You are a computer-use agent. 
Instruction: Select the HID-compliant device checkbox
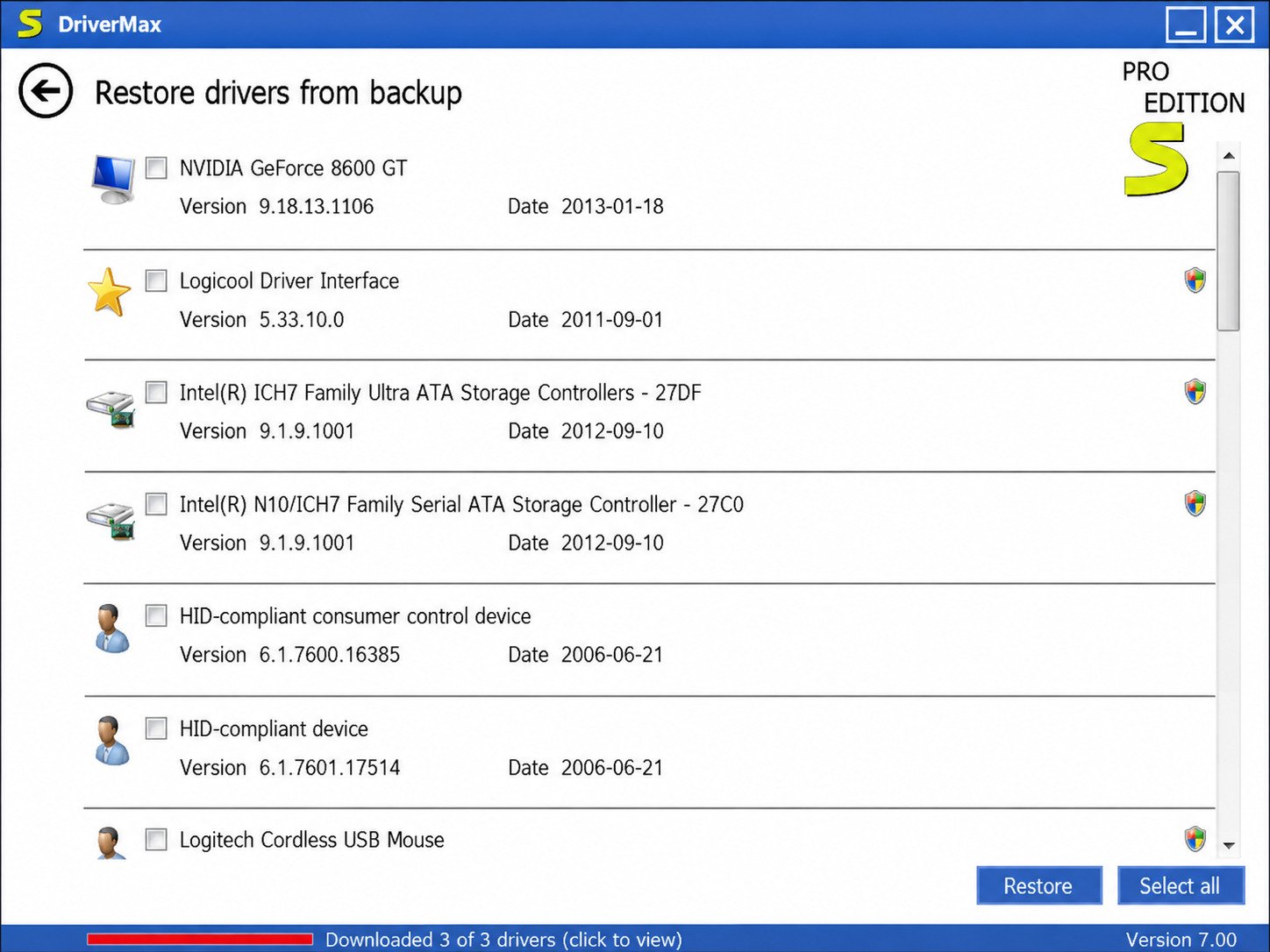point(156,728)
